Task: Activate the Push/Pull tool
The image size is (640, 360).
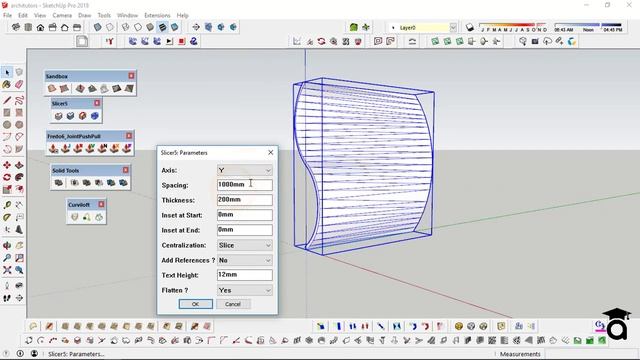Action: (x=19, y=165)
